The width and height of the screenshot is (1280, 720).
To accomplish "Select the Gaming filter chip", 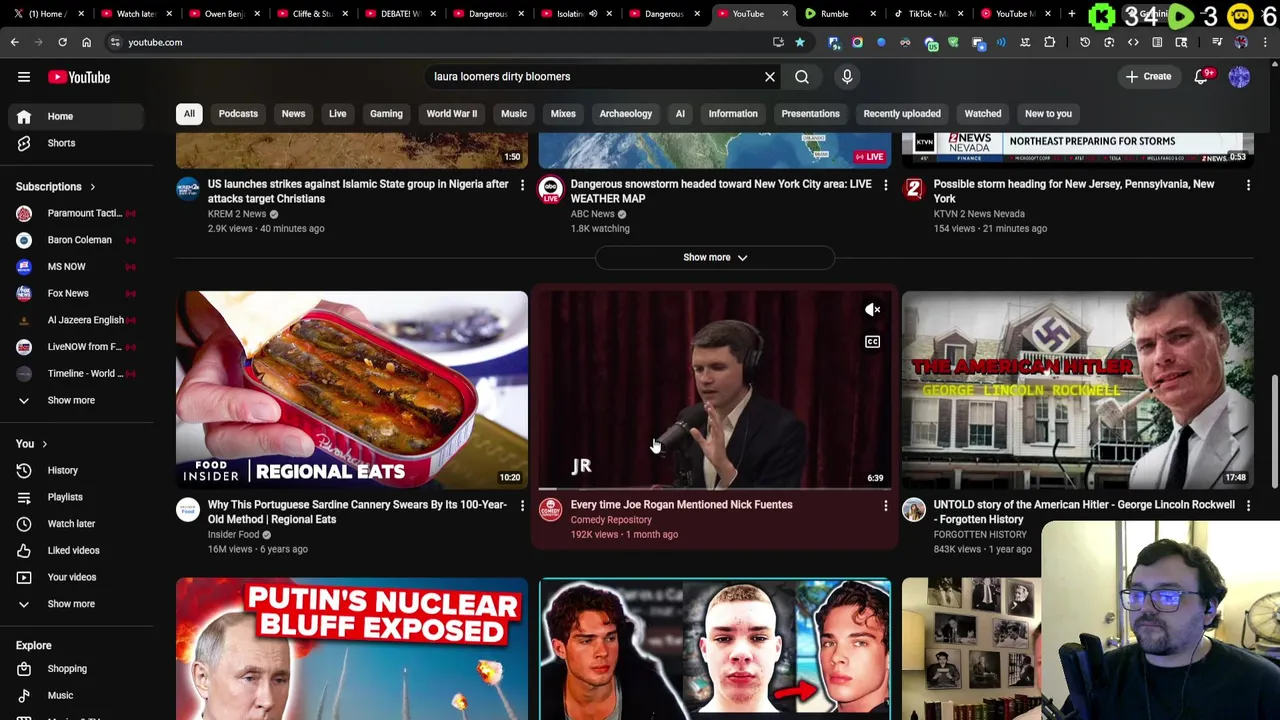I will point(386,113).
